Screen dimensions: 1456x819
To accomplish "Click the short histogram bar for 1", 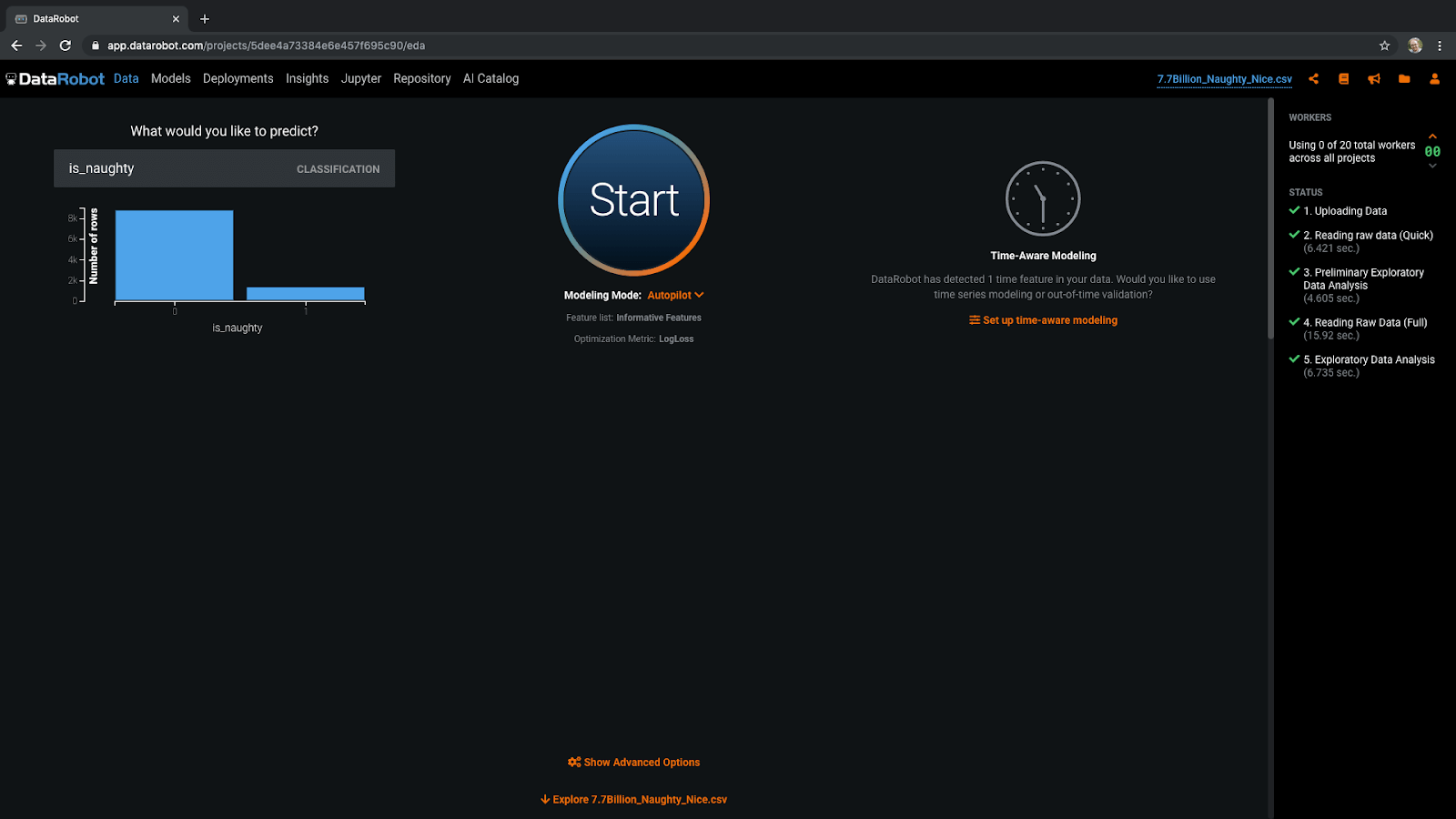I will pyautogui.click(x=306, y=294).
